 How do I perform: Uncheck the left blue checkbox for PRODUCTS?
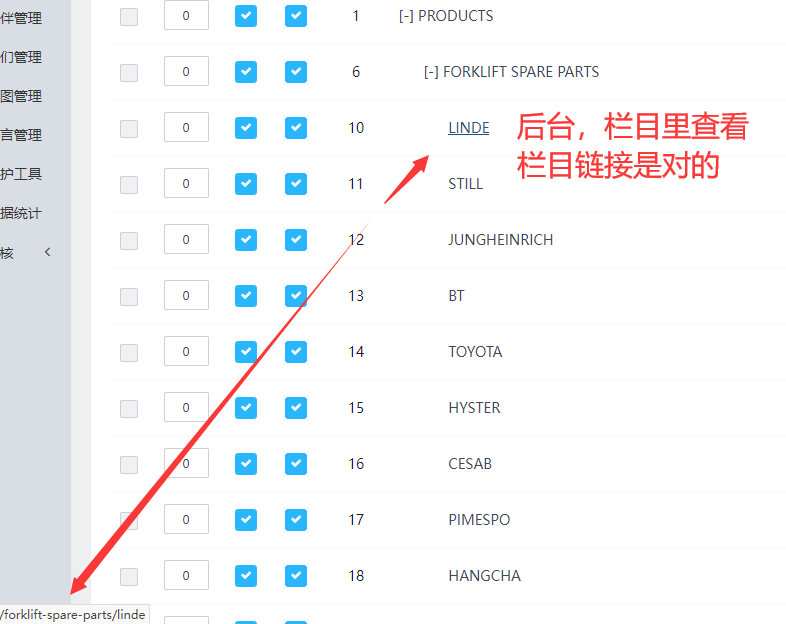(x=246, y=16)
